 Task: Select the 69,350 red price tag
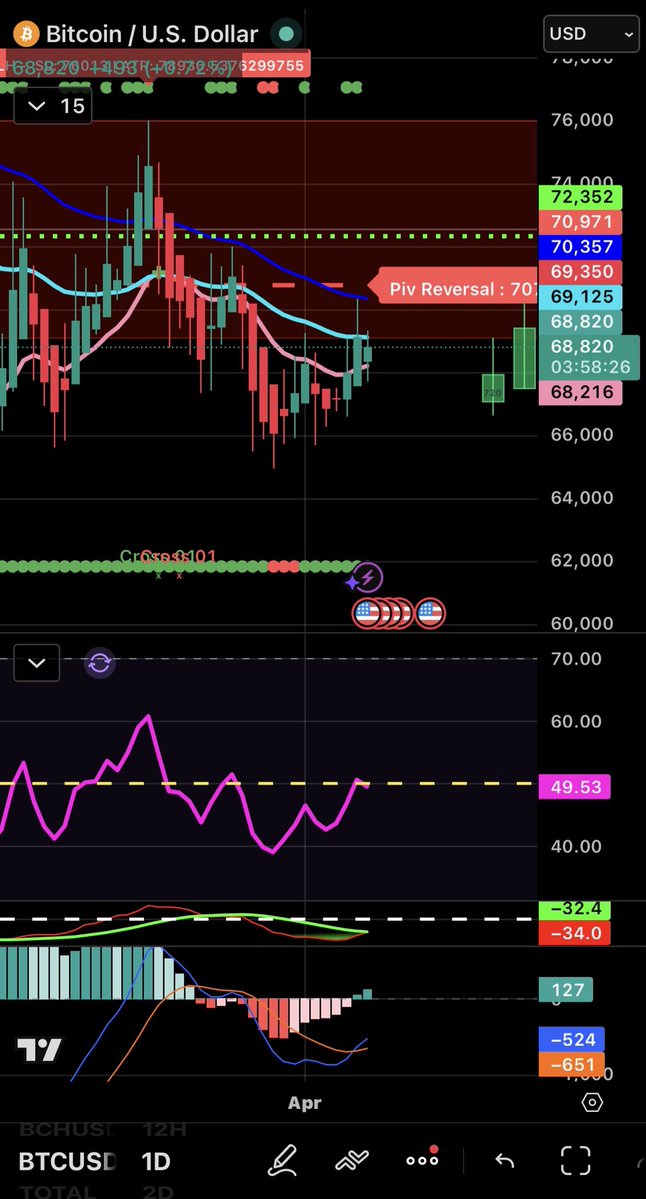pyautogui.click(x=581, y=271)
